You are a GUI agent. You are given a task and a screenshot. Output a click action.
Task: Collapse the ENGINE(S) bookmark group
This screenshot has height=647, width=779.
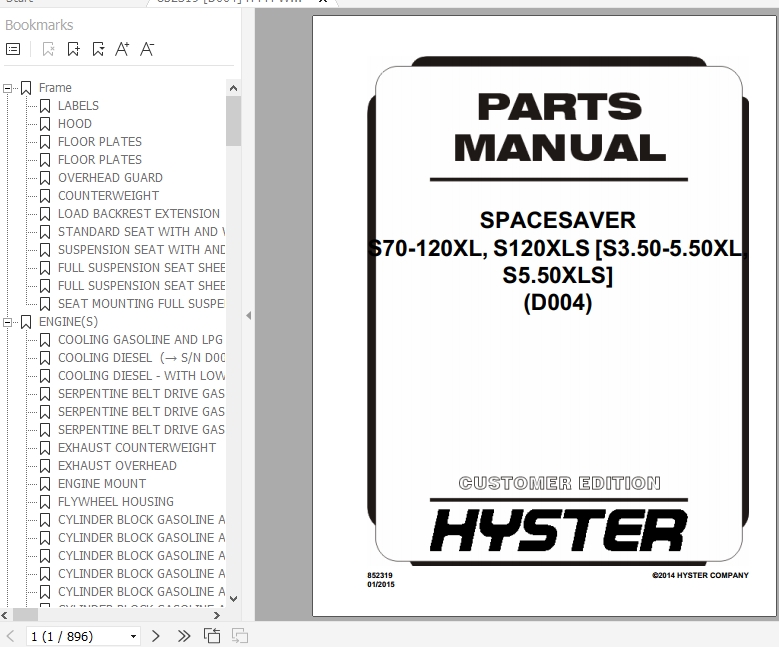[x=7, y=323]
